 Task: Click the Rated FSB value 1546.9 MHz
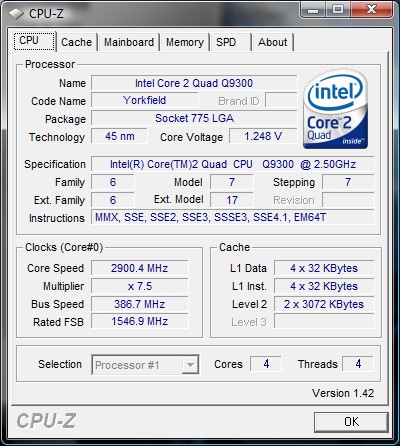140,321
